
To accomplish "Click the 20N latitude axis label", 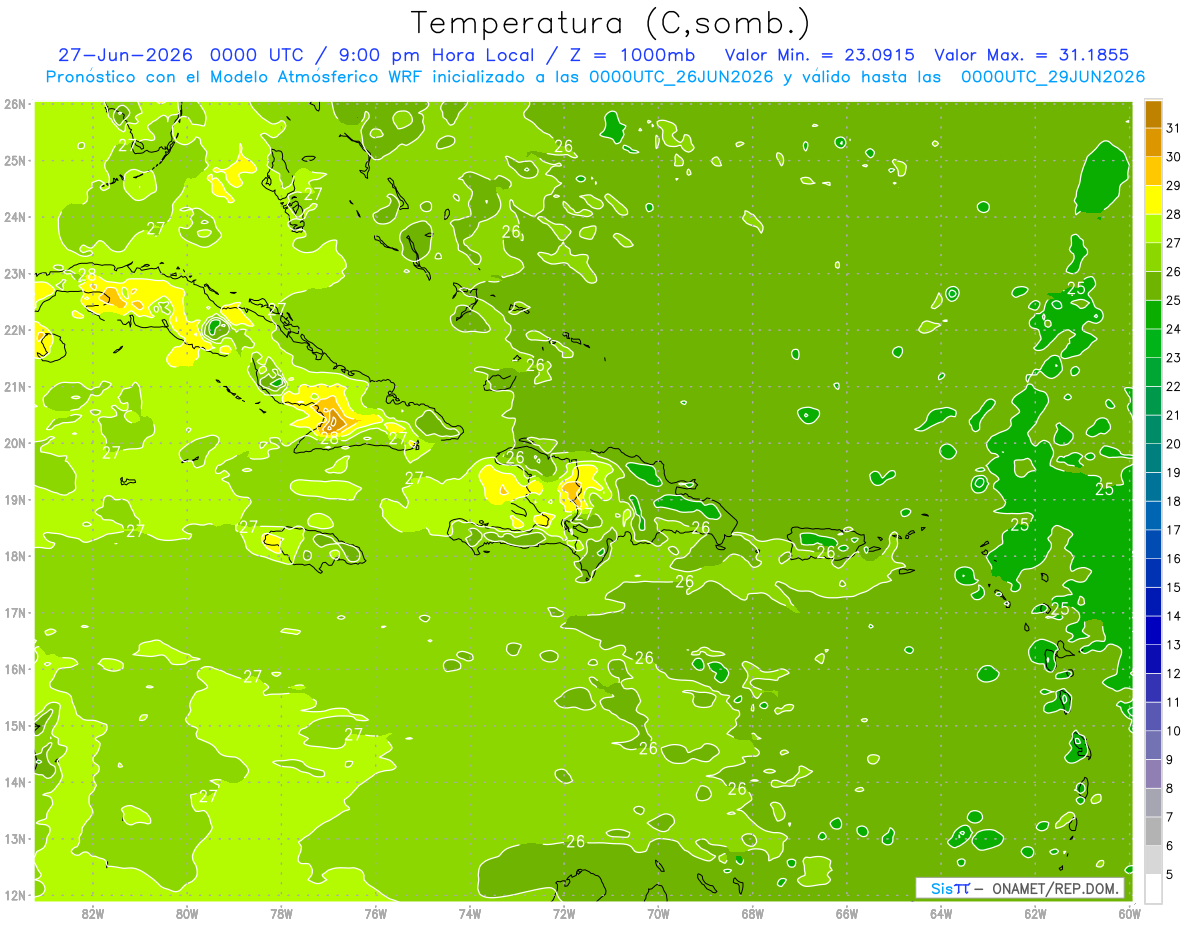I will [14, 443].
